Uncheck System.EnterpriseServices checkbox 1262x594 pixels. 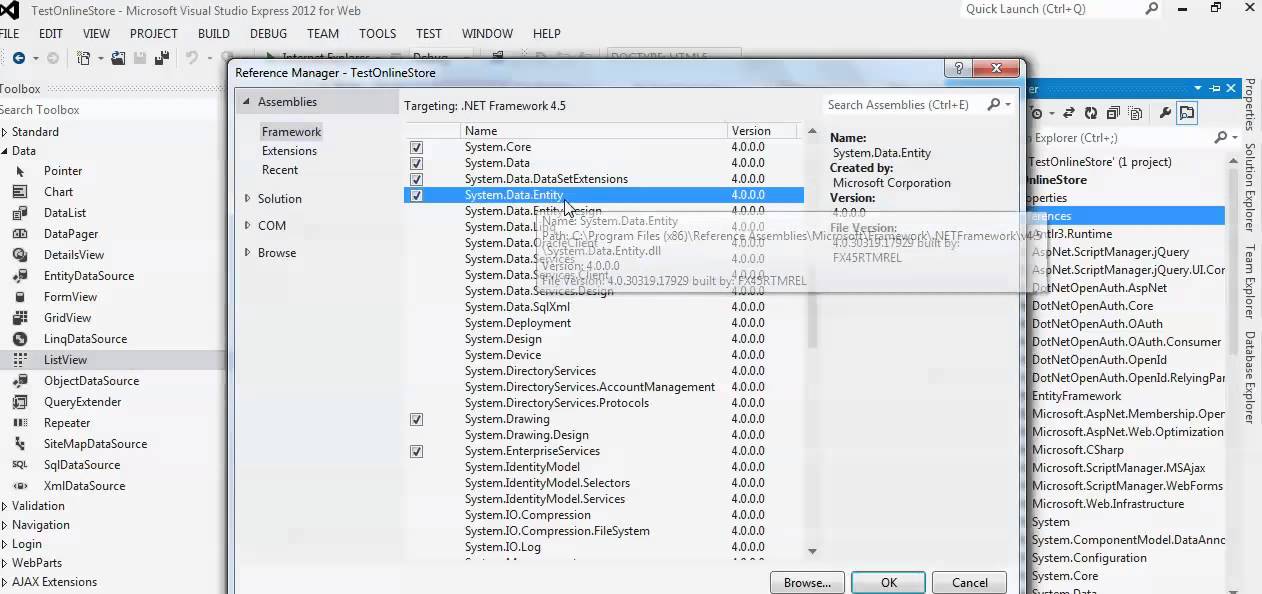coord(416,451)
